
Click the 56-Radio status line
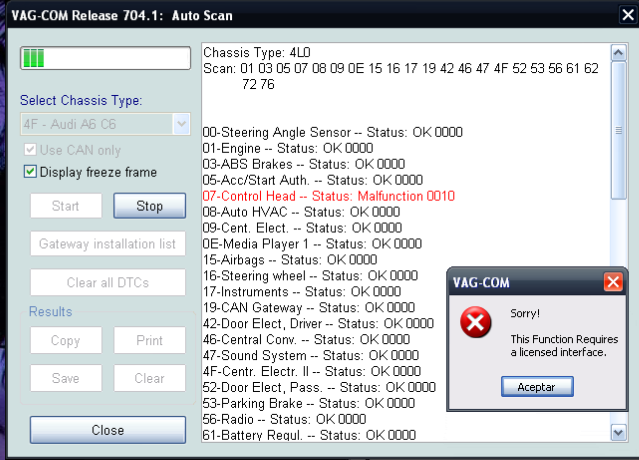click(x=284, y=419)
